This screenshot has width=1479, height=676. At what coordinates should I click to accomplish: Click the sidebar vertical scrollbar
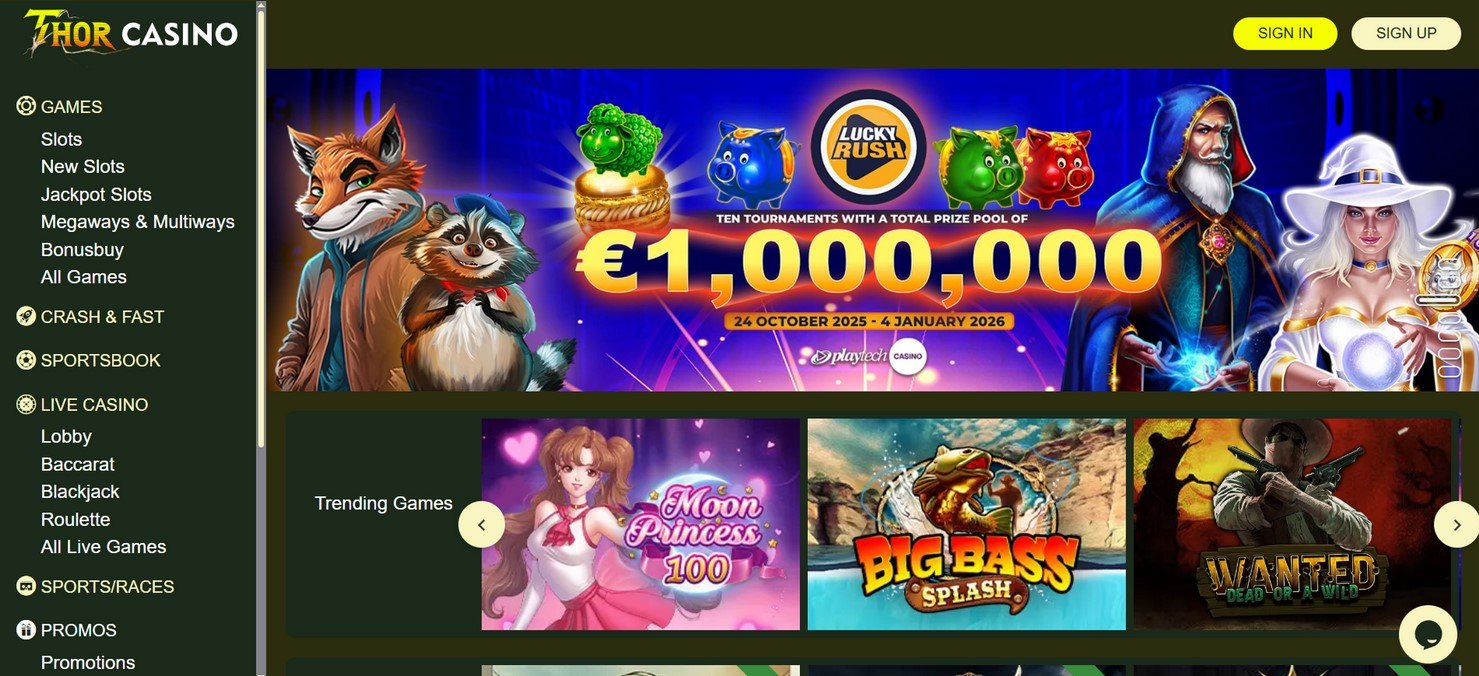coord(261,220)
